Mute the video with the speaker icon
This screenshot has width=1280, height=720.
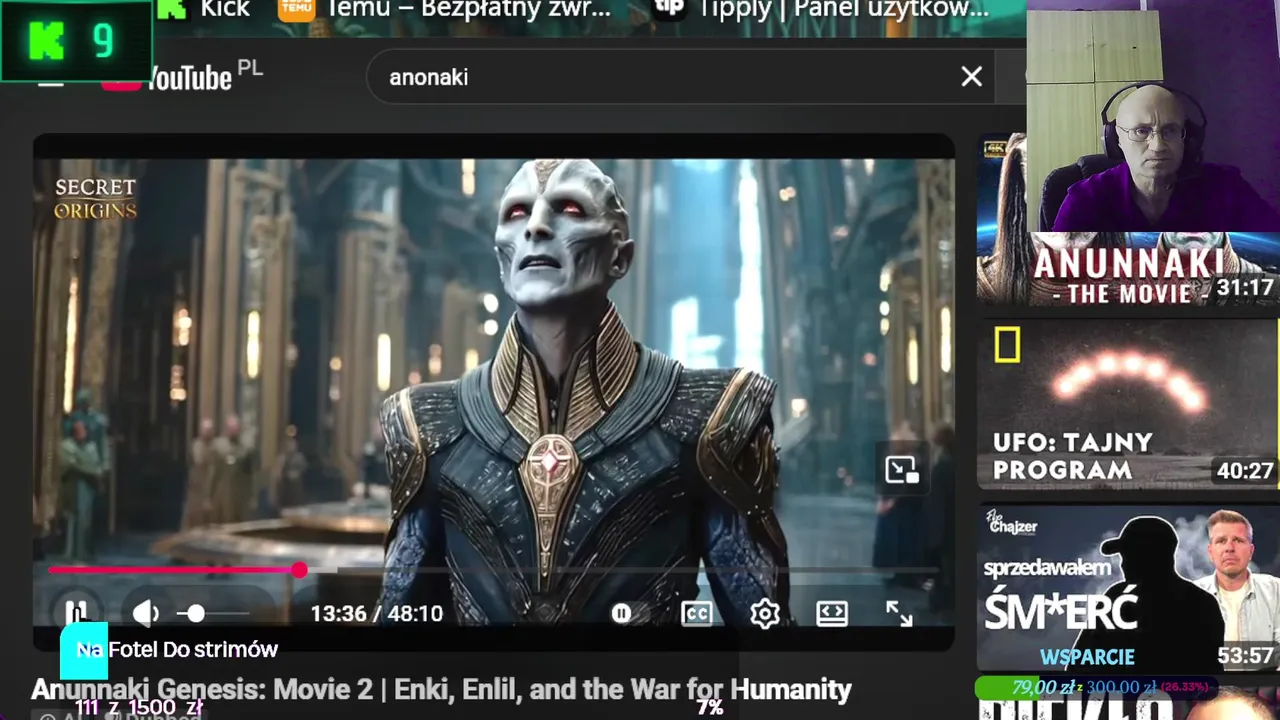click(146, 613)
